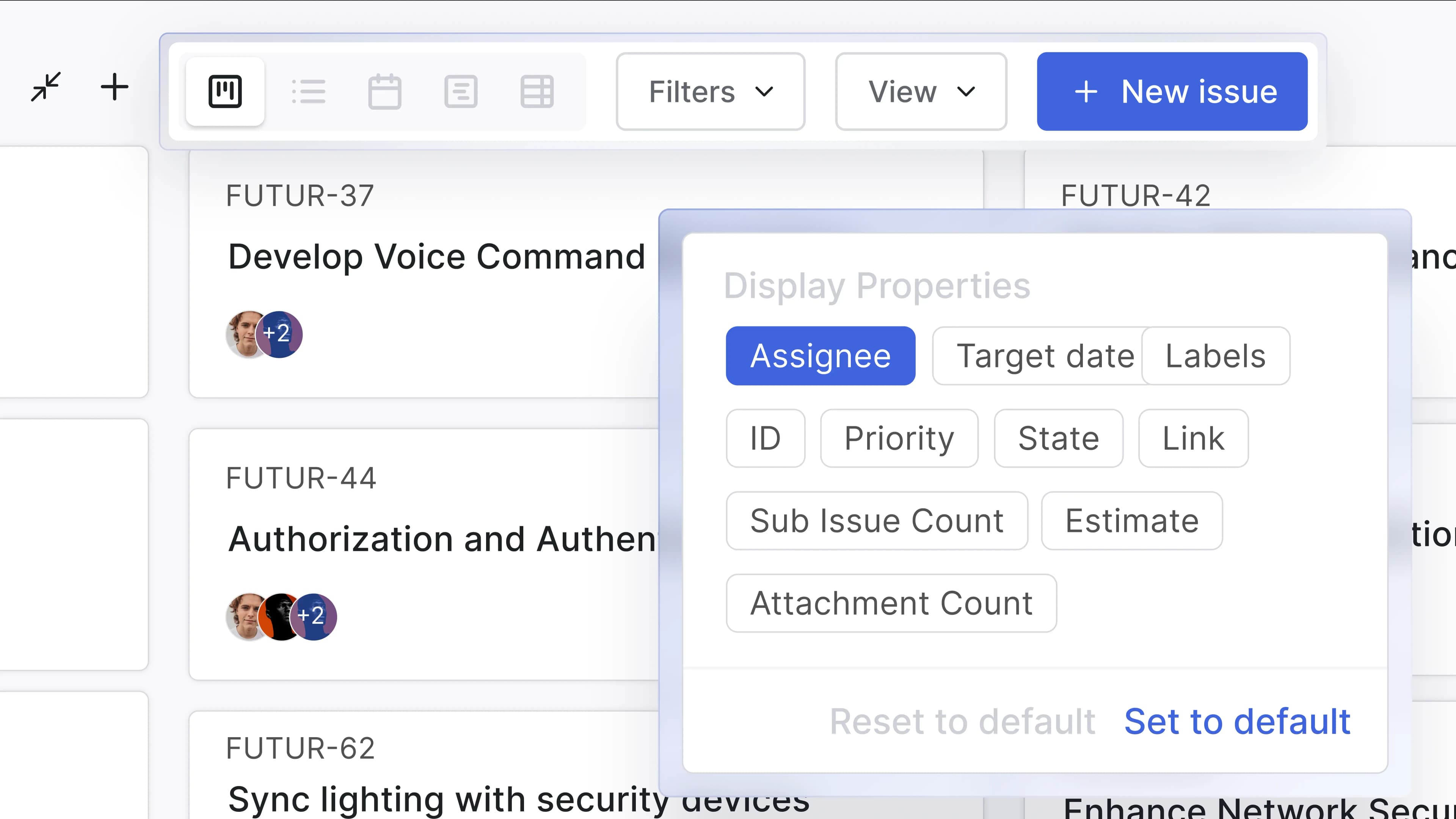1456x819 pixels.
Task: Open the Gantt chart view
Action: pos(461,91)
